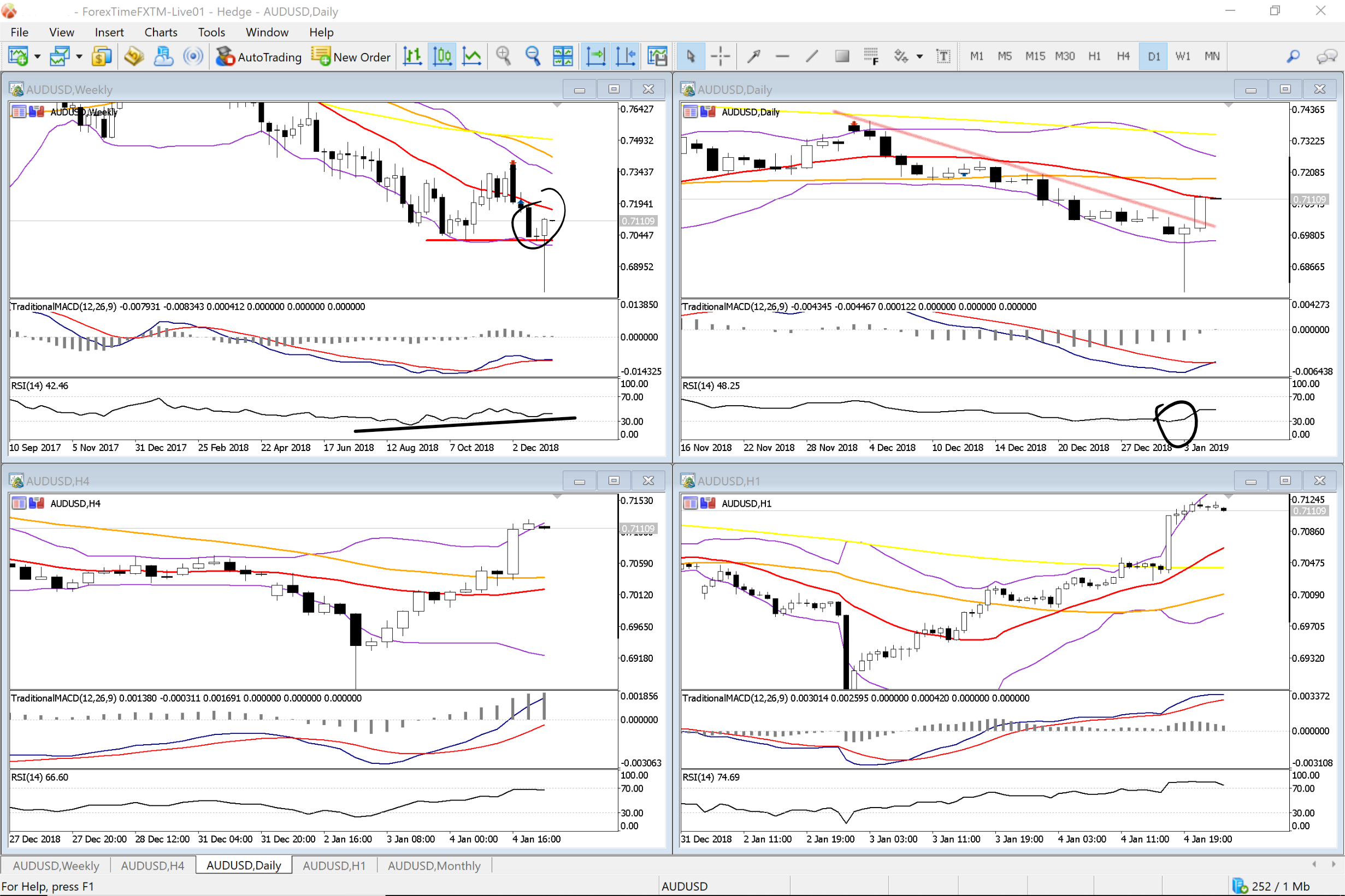Switch to the AUDUSD,Monthly tab
This screenshot has width=1345, height=896.
(x=434, y=865)
